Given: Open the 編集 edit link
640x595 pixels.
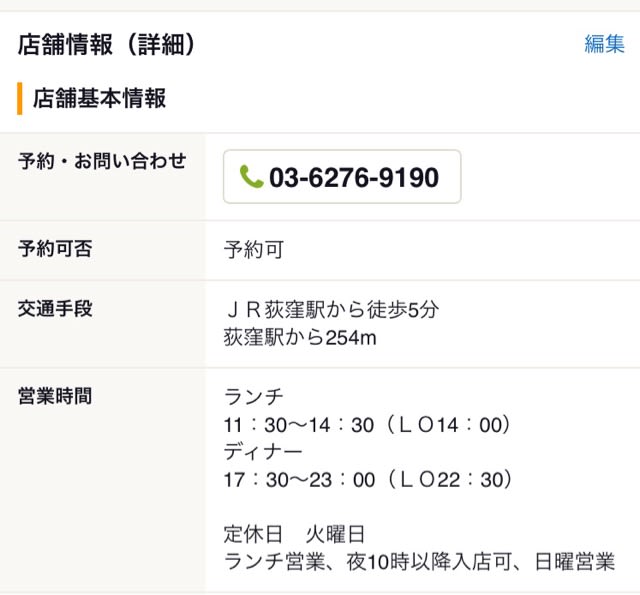Looking at the screenshot, I should (x=604, y=44).
